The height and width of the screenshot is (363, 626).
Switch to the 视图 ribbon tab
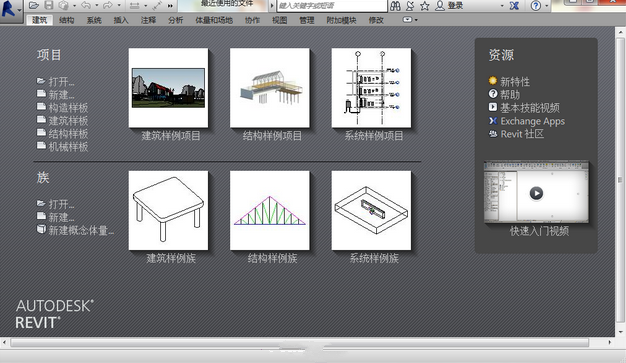[x=279, y=20]
